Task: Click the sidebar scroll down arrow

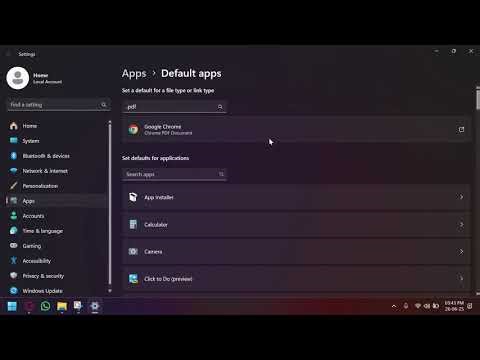Action: click(x=110, y=291)
